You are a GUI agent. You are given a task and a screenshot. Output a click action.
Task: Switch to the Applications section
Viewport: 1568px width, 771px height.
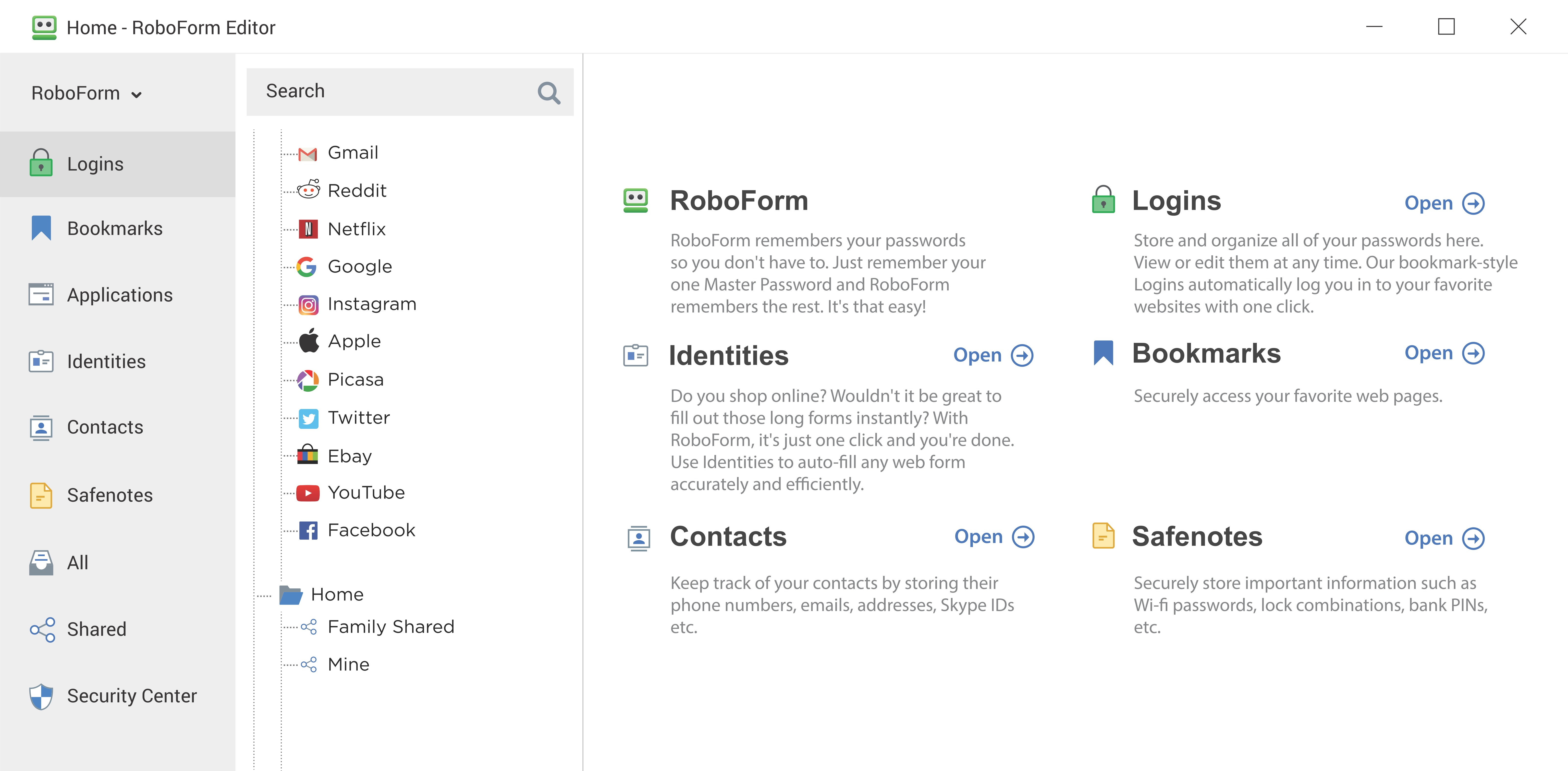[119, 295]
